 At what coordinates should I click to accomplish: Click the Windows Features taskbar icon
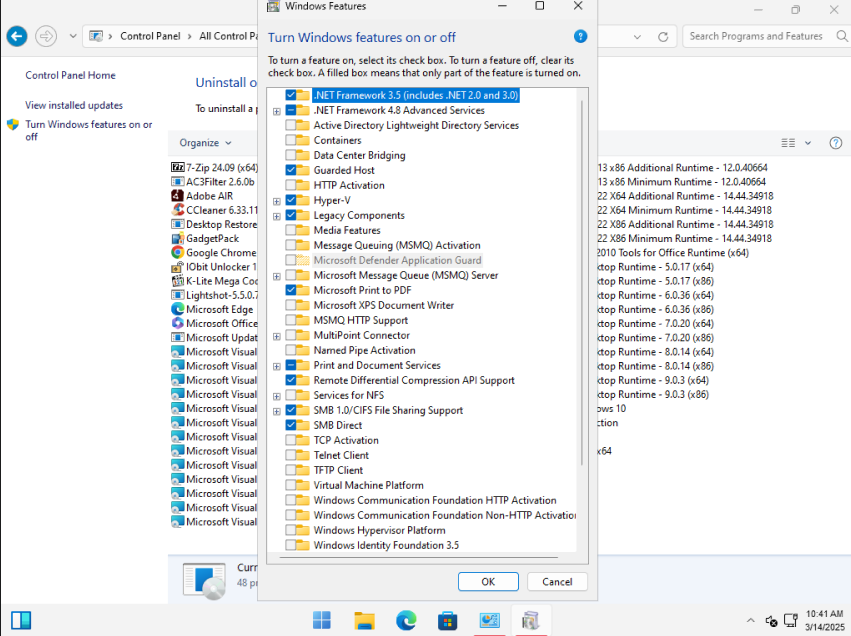point(531,620)
